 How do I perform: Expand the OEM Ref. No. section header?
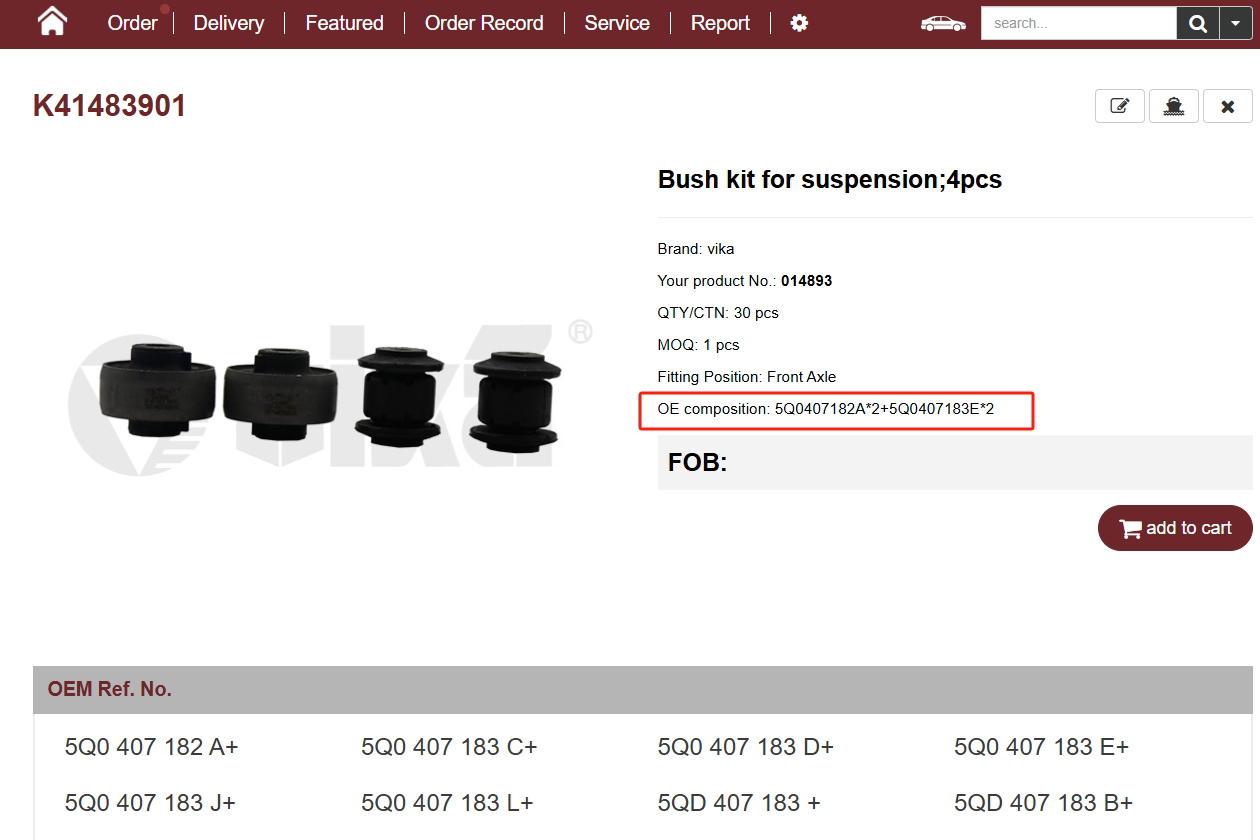[x=110, y=689]
